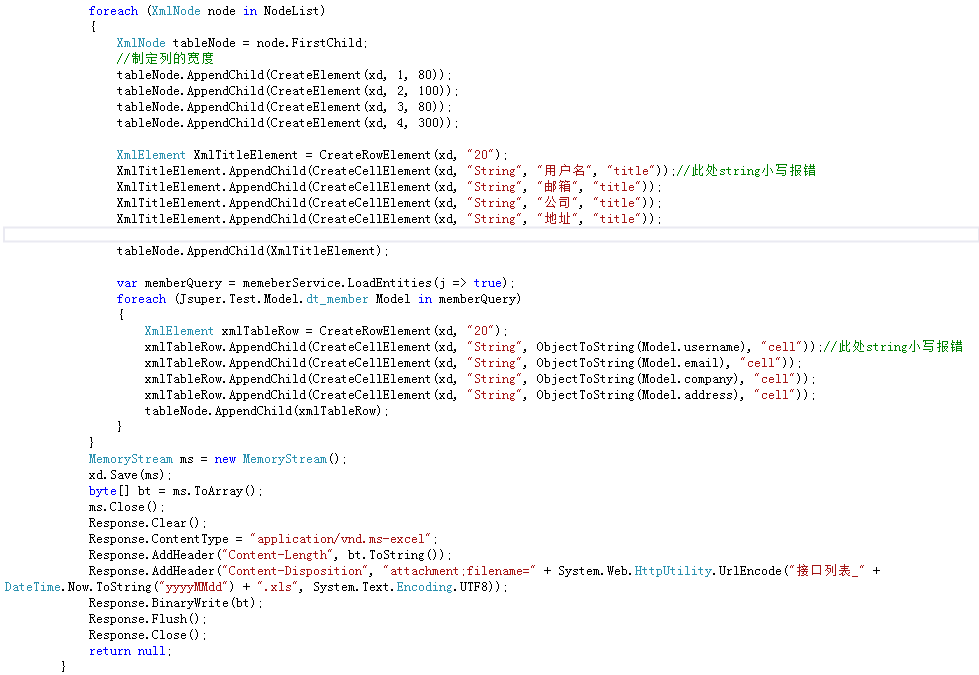The image size is (979, 675).
Task: Click the 'Response.Close();' line
Action: pyautogui.click(x=147, y=635)
